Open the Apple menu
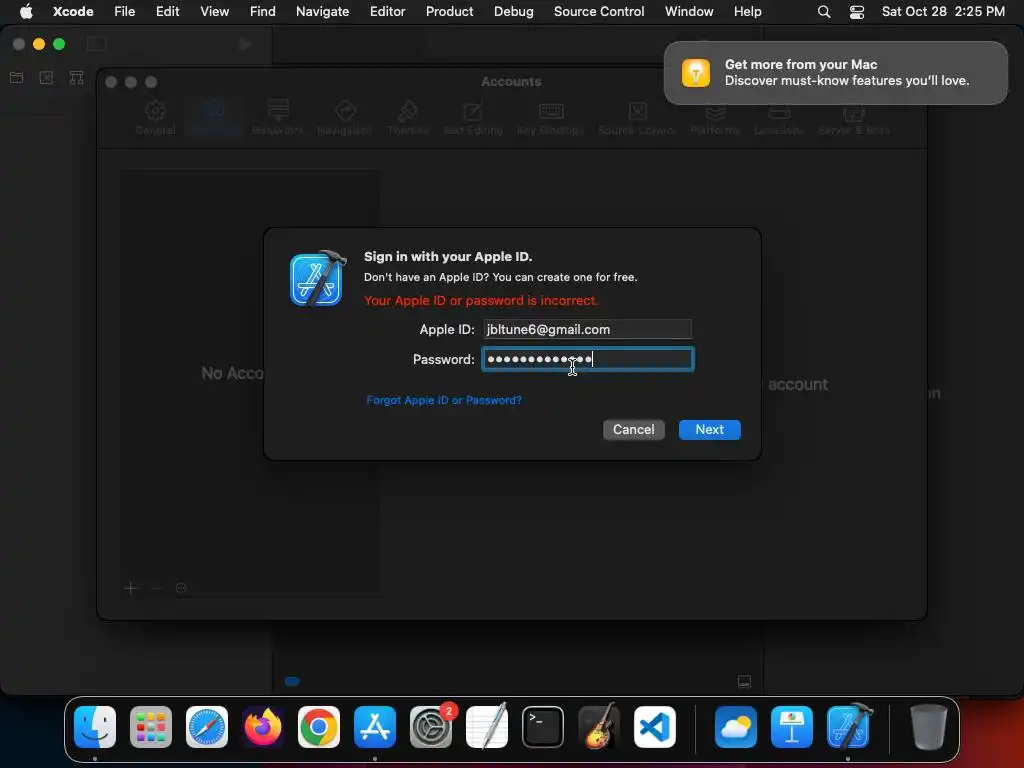The height and width of the screenshot is (768, 1024). pyautogui.click(x=26, y=12)
